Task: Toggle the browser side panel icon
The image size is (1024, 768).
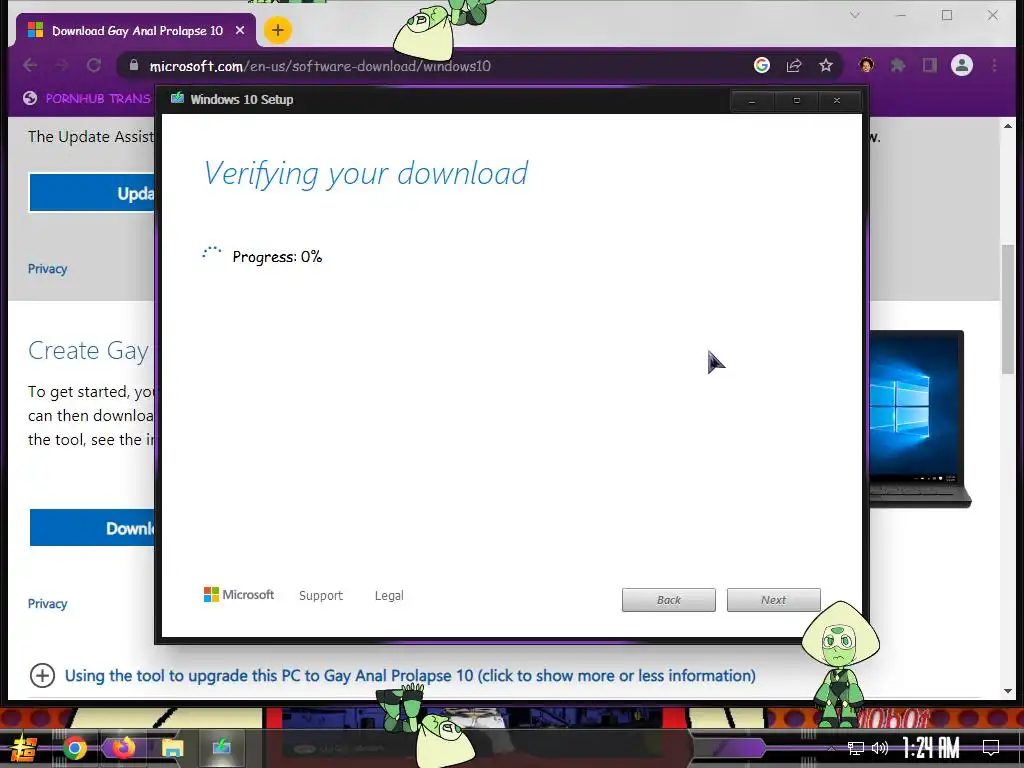Action: pos(929,65)
